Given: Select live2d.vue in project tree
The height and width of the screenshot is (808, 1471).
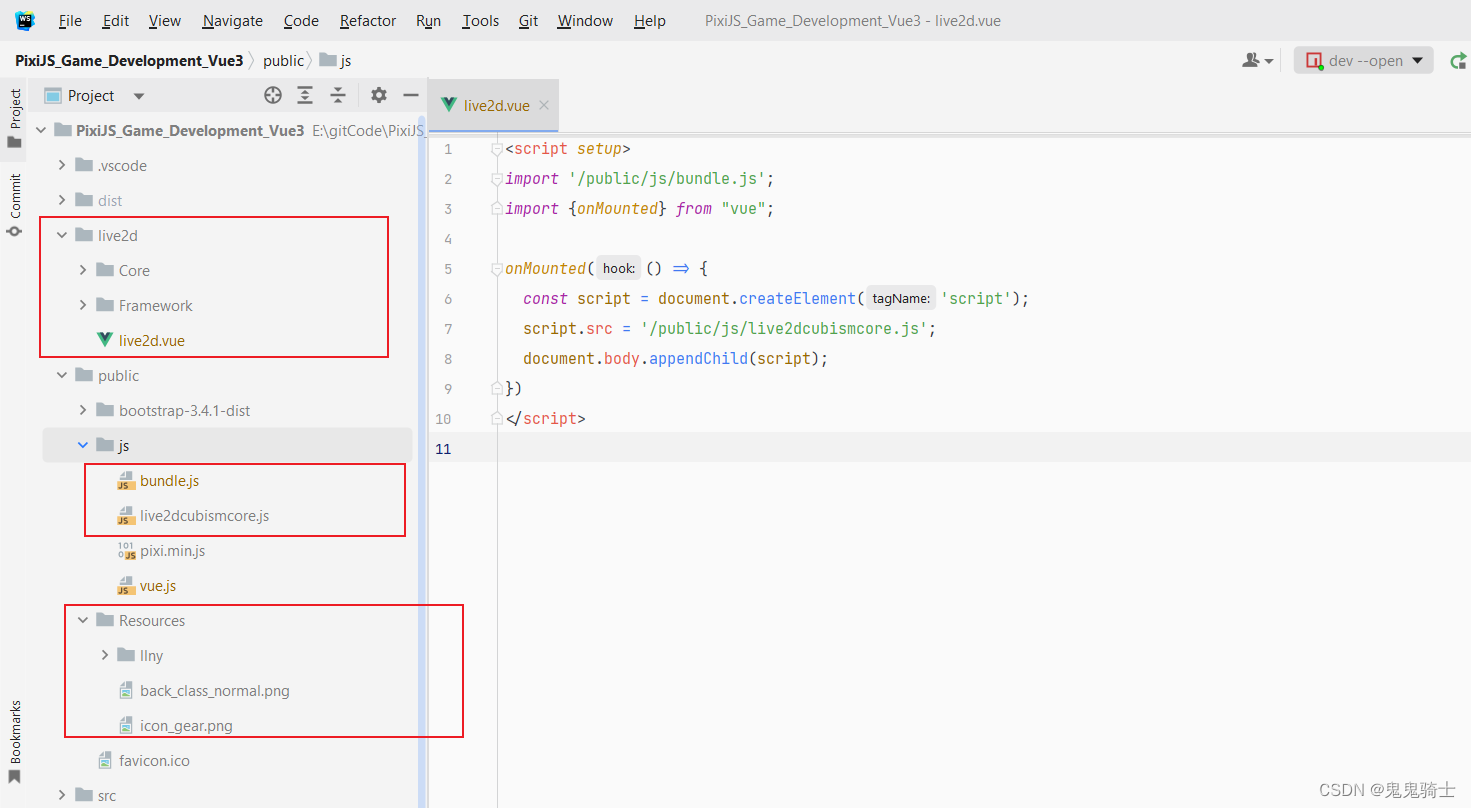Looking at the screenshot, I should coord(151,340).
